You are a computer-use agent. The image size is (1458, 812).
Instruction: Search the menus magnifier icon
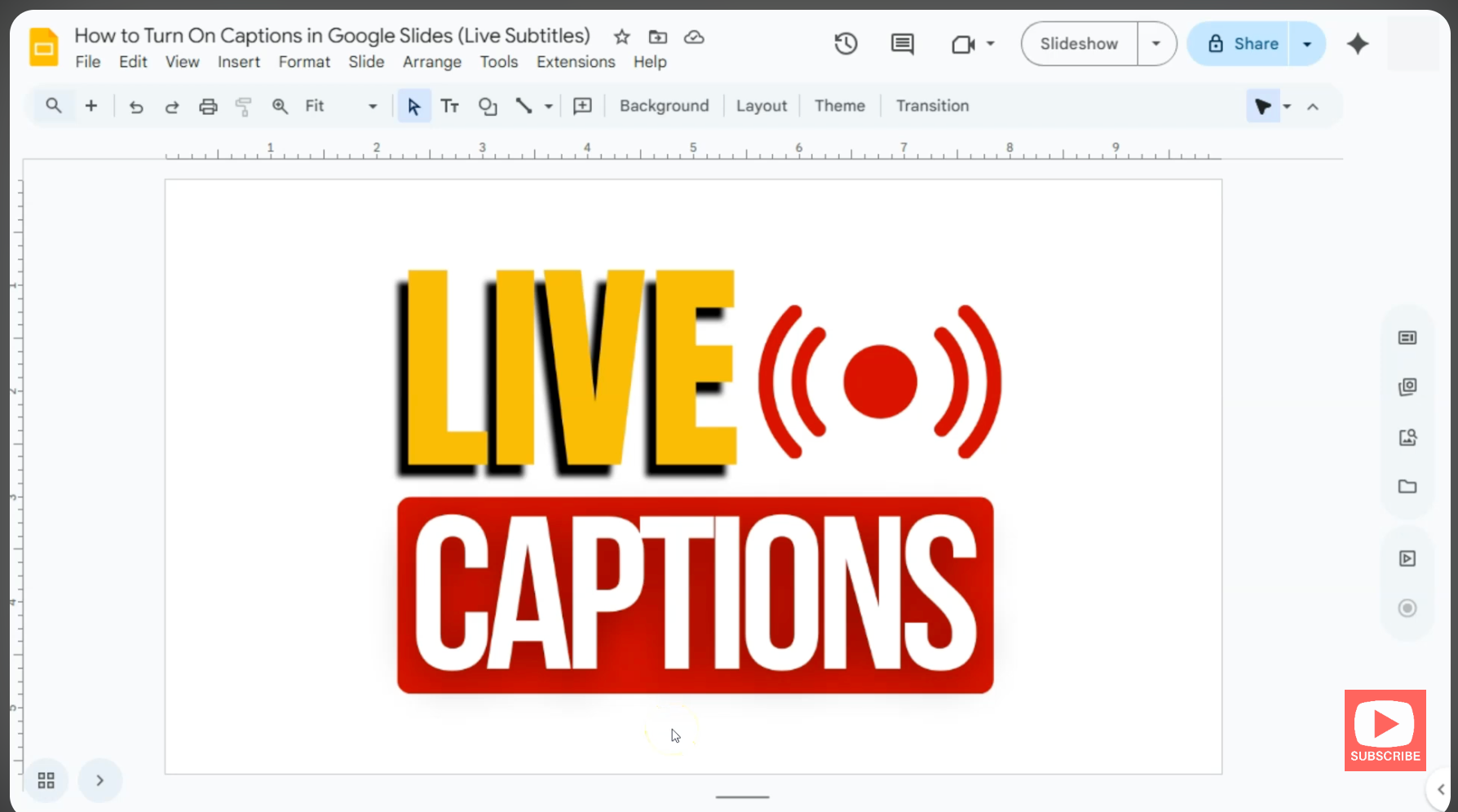(x=54, y=106)
